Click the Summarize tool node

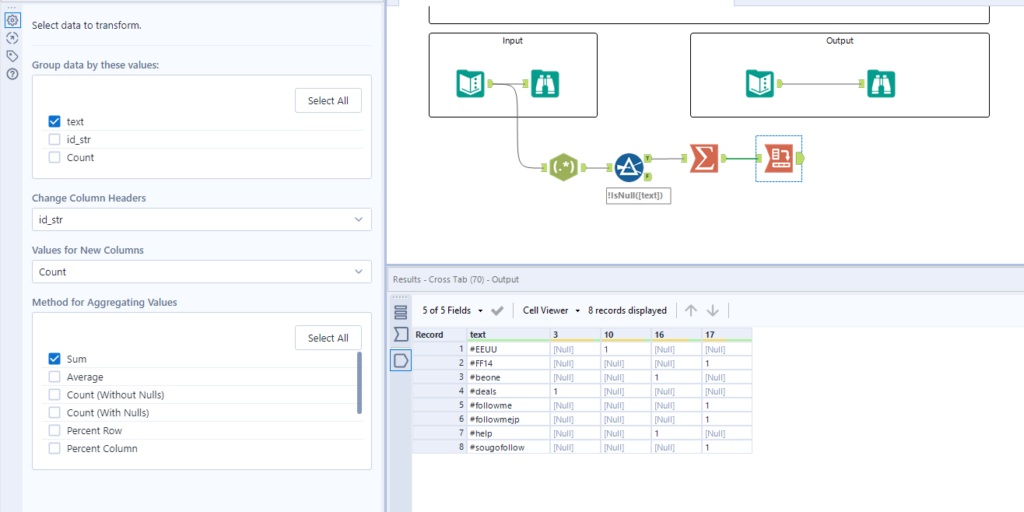[704, 159]
